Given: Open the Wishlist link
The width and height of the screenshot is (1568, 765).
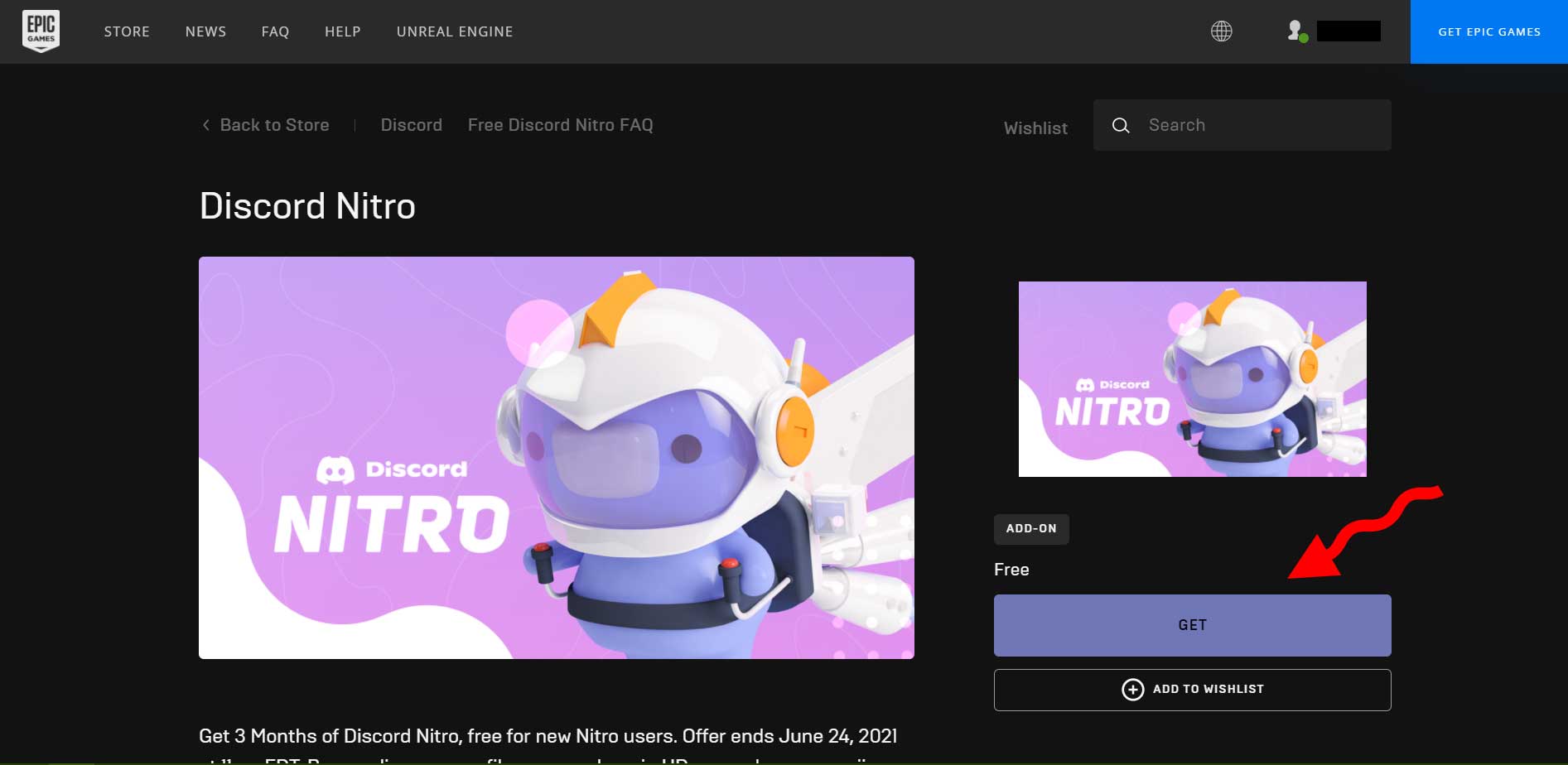Looking at the screenshot, I should pos(1035,128).
